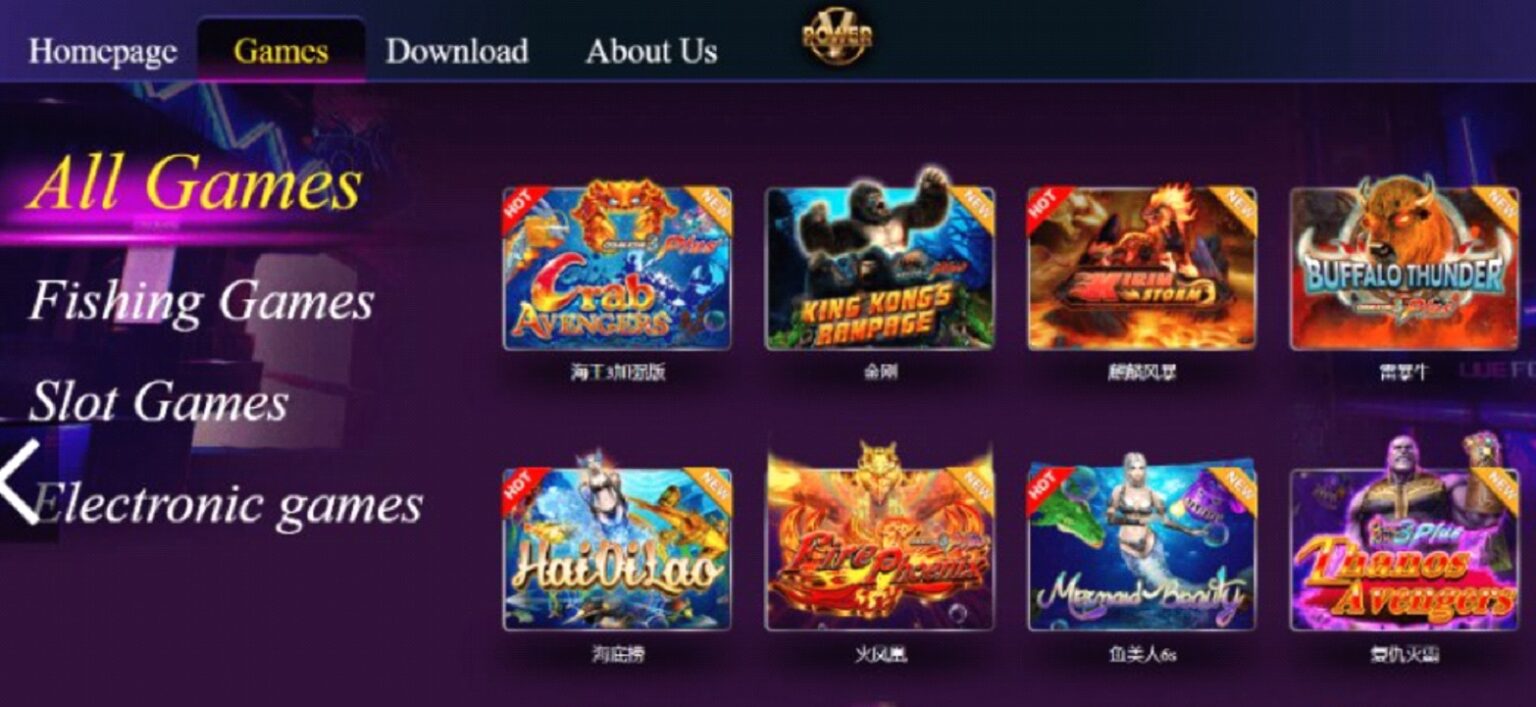Open the Fire Phoenix game tile

click(x=880, y=539)
